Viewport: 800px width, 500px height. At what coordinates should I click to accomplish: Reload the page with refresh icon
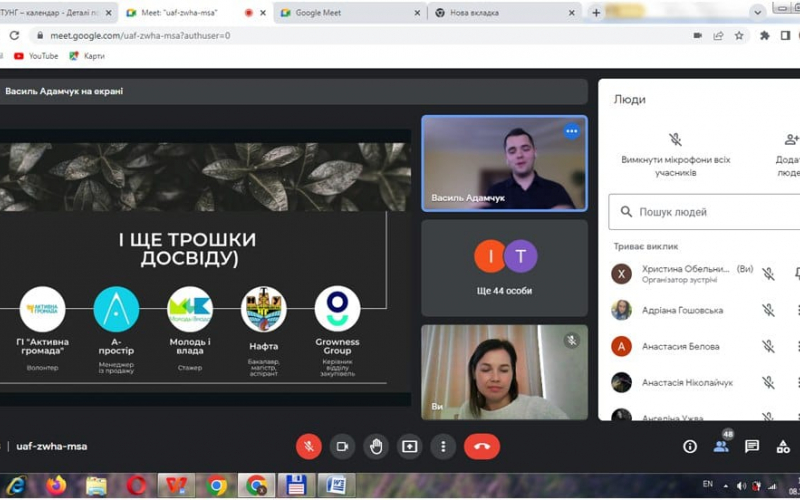tap(14, 35)
